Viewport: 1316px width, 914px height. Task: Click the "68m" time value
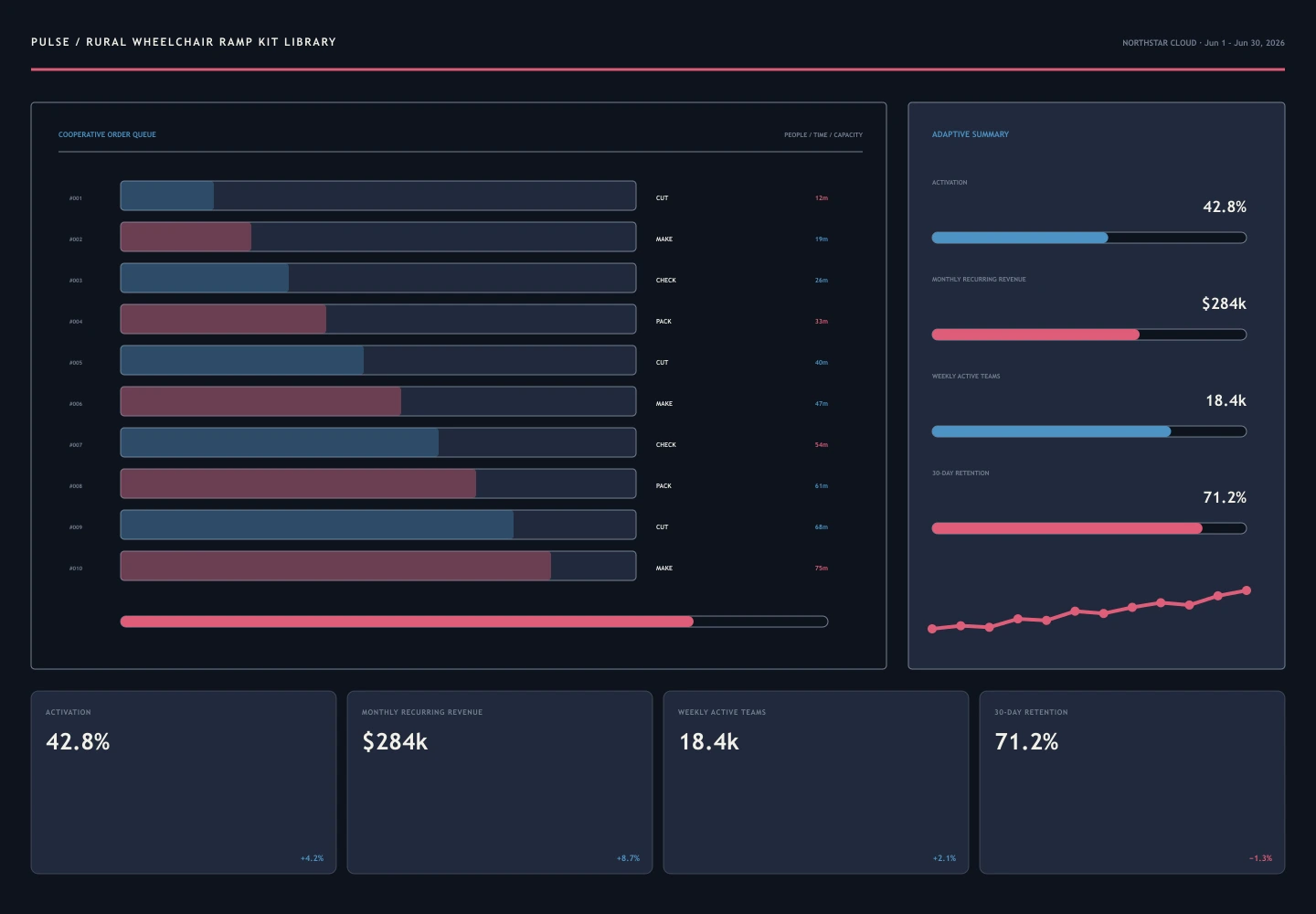point(822,527)
